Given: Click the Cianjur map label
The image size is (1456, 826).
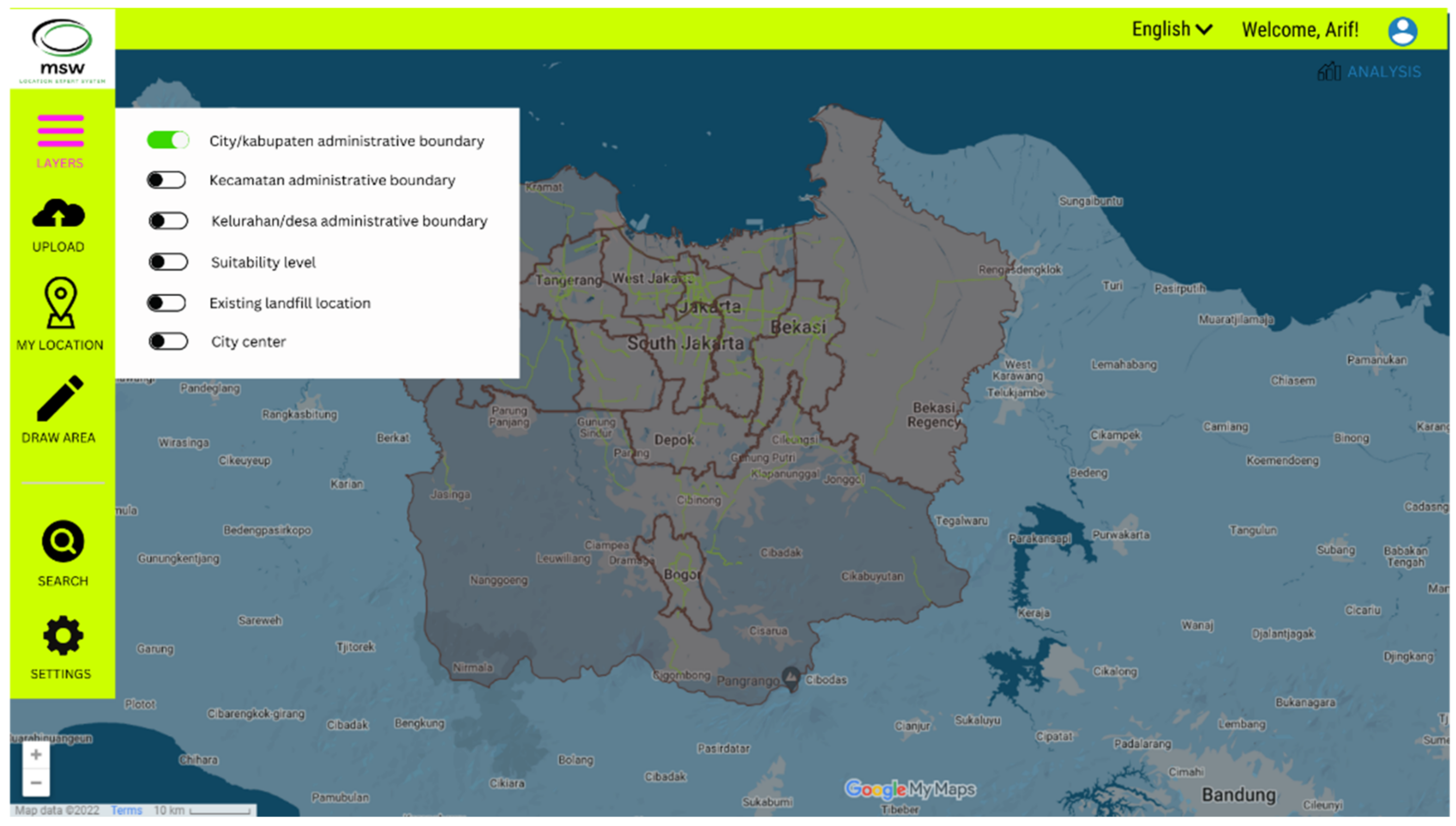Looking at the screenshot, I should 912,726.
